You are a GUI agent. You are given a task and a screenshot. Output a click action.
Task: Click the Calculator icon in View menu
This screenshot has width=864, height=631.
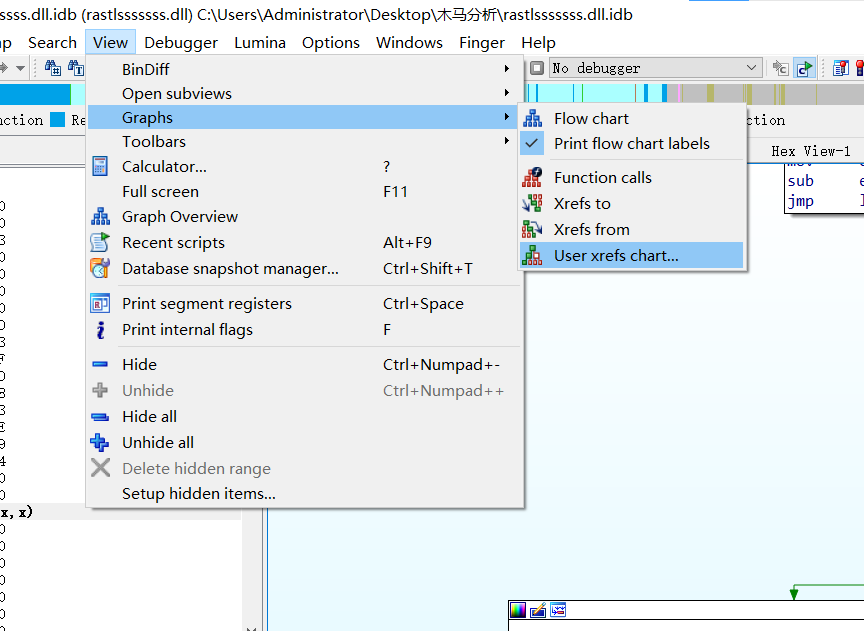click(100, 166)
